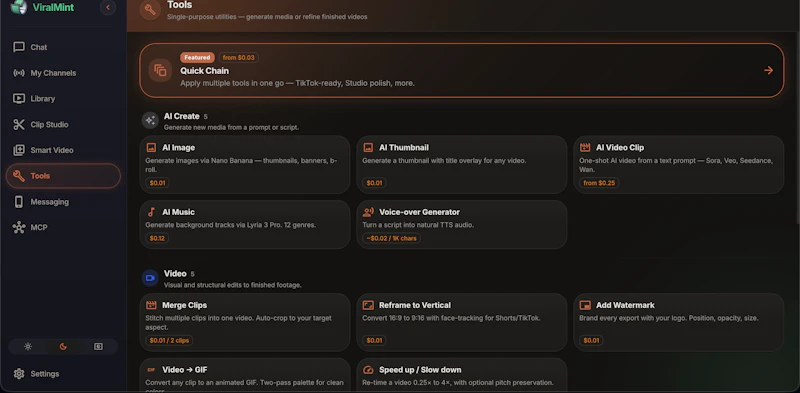Navigate to Smart Video
This screenshot has height=393, width=800.
pyautogui.click(x=63, y=150)
